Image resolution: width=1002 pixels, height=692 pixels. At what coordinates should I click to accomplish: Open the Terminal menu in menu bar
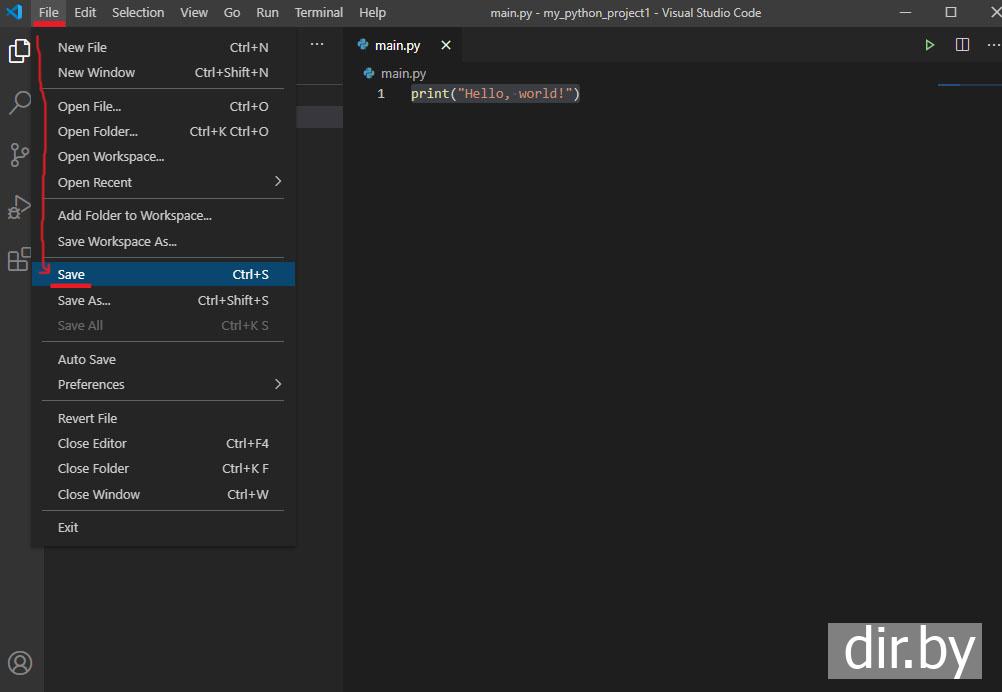click(319, 12)
